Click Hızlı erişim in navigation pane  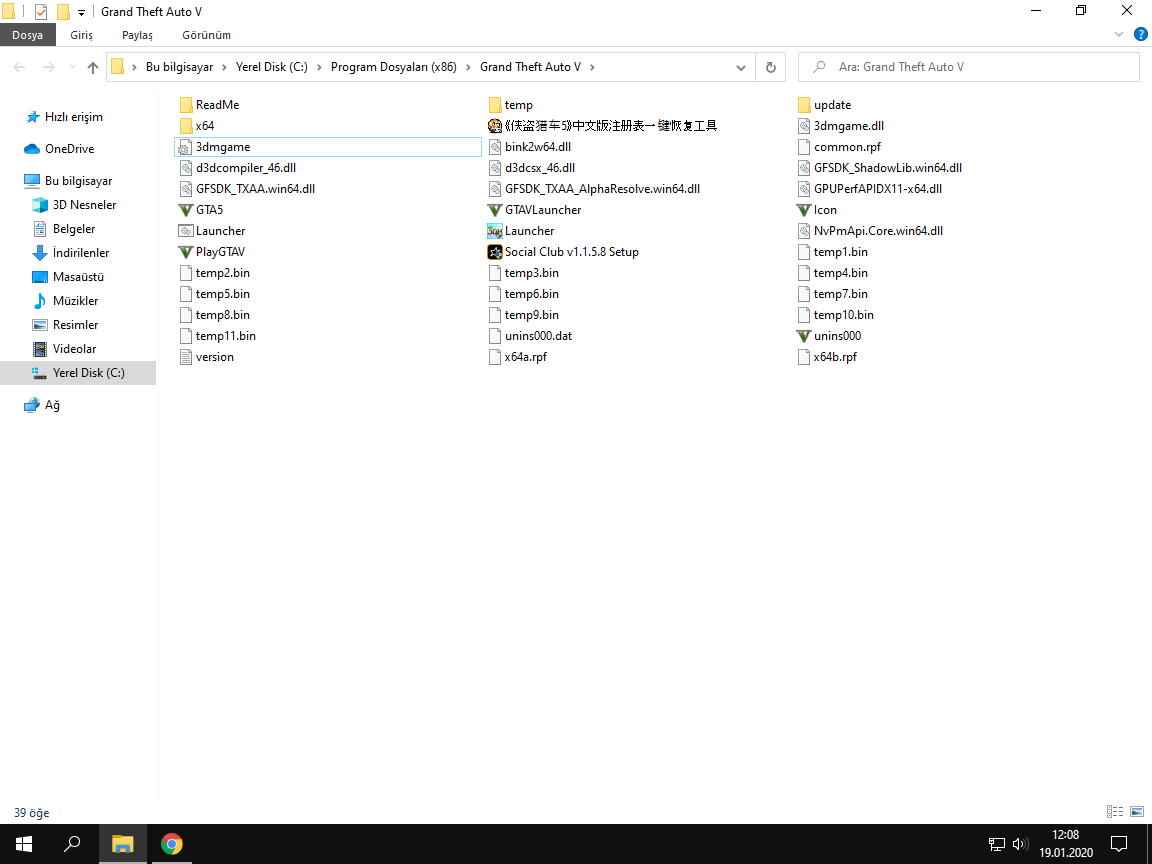point(63,117)
